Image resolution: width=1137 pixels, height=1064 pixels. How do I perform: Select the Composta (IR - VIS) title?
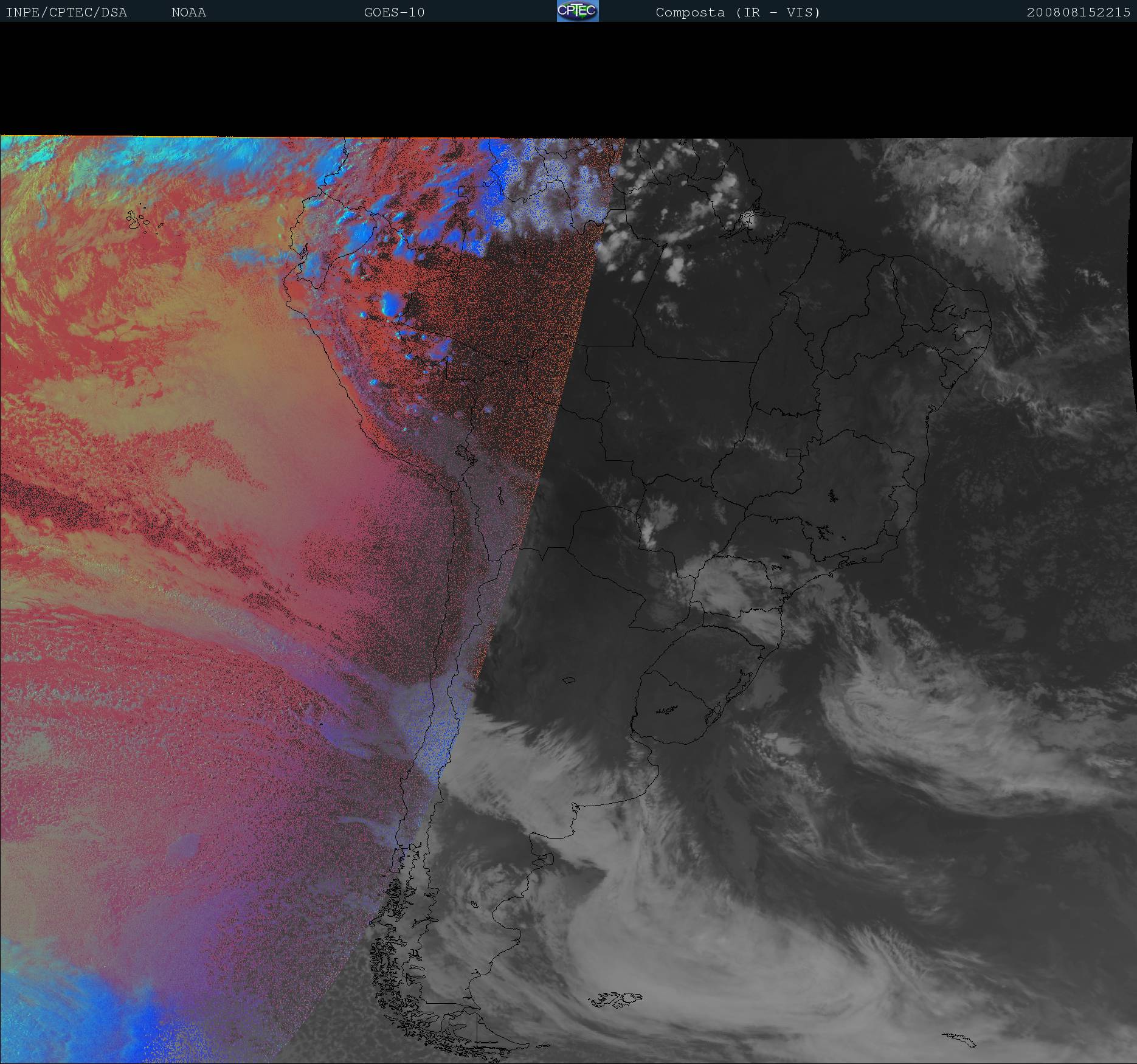click(738, 13)
